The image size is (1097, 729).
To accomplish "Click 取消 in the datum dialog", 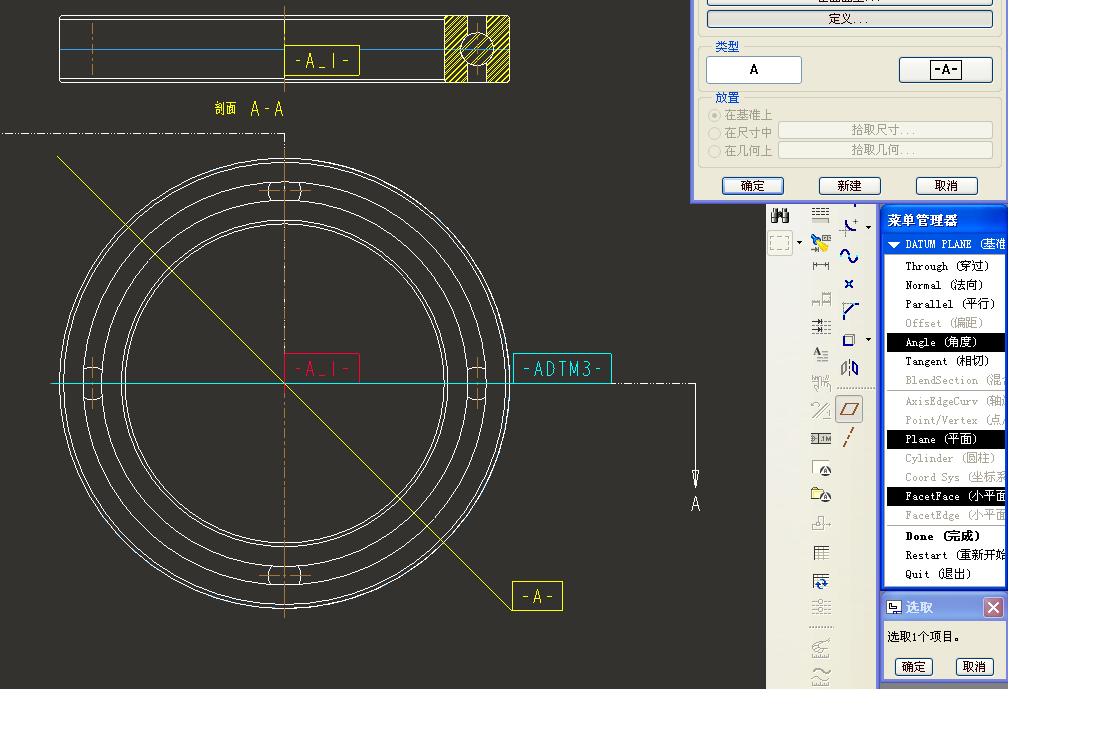I will (x=946, y=185).
